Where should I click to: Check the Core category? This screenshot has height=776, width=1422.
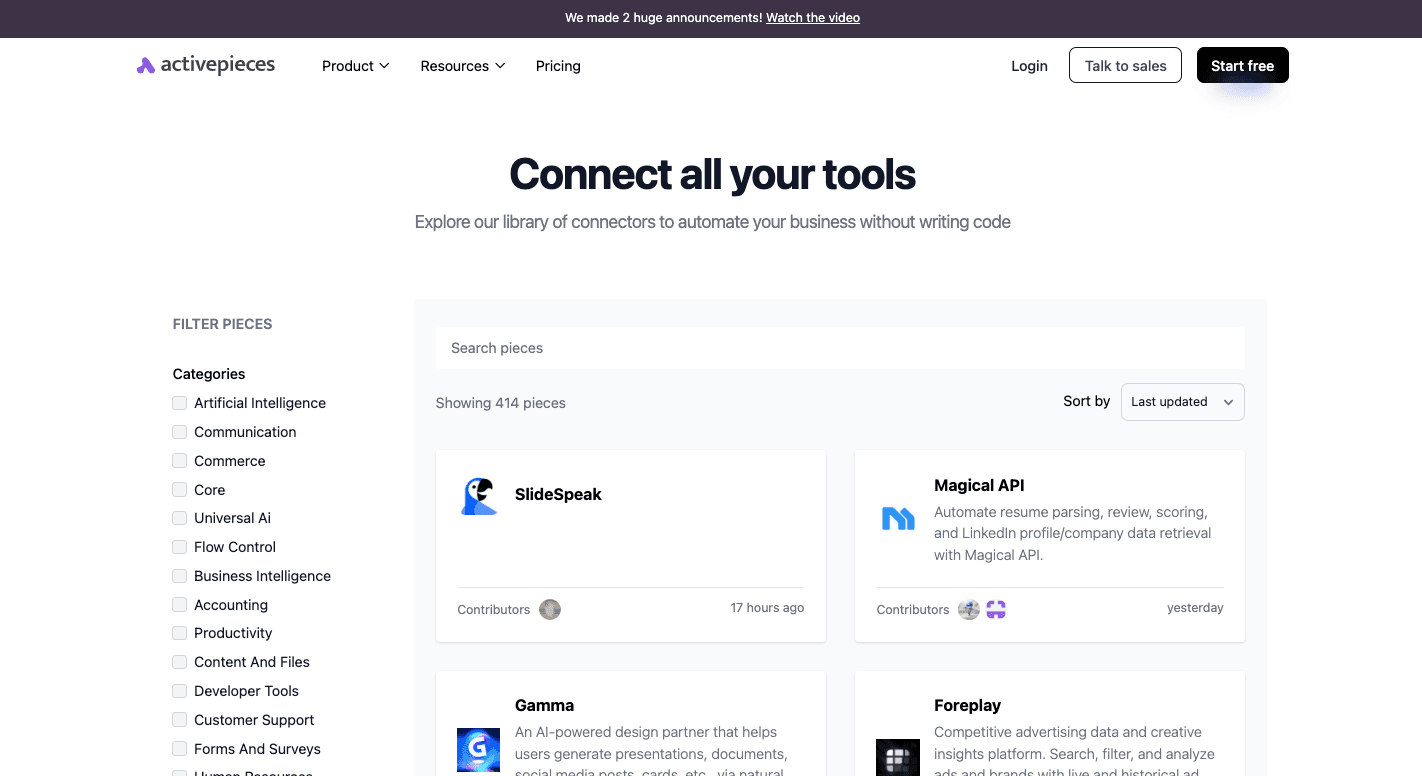pos(180,490)
